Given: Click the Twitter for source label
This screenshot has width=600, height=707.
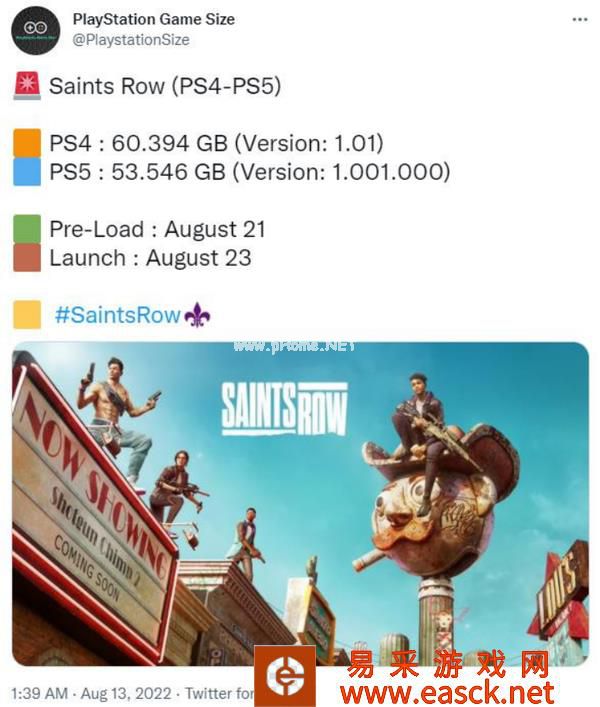Looking at the screenshot, I should pyautogui.click(x=220, y=693).
